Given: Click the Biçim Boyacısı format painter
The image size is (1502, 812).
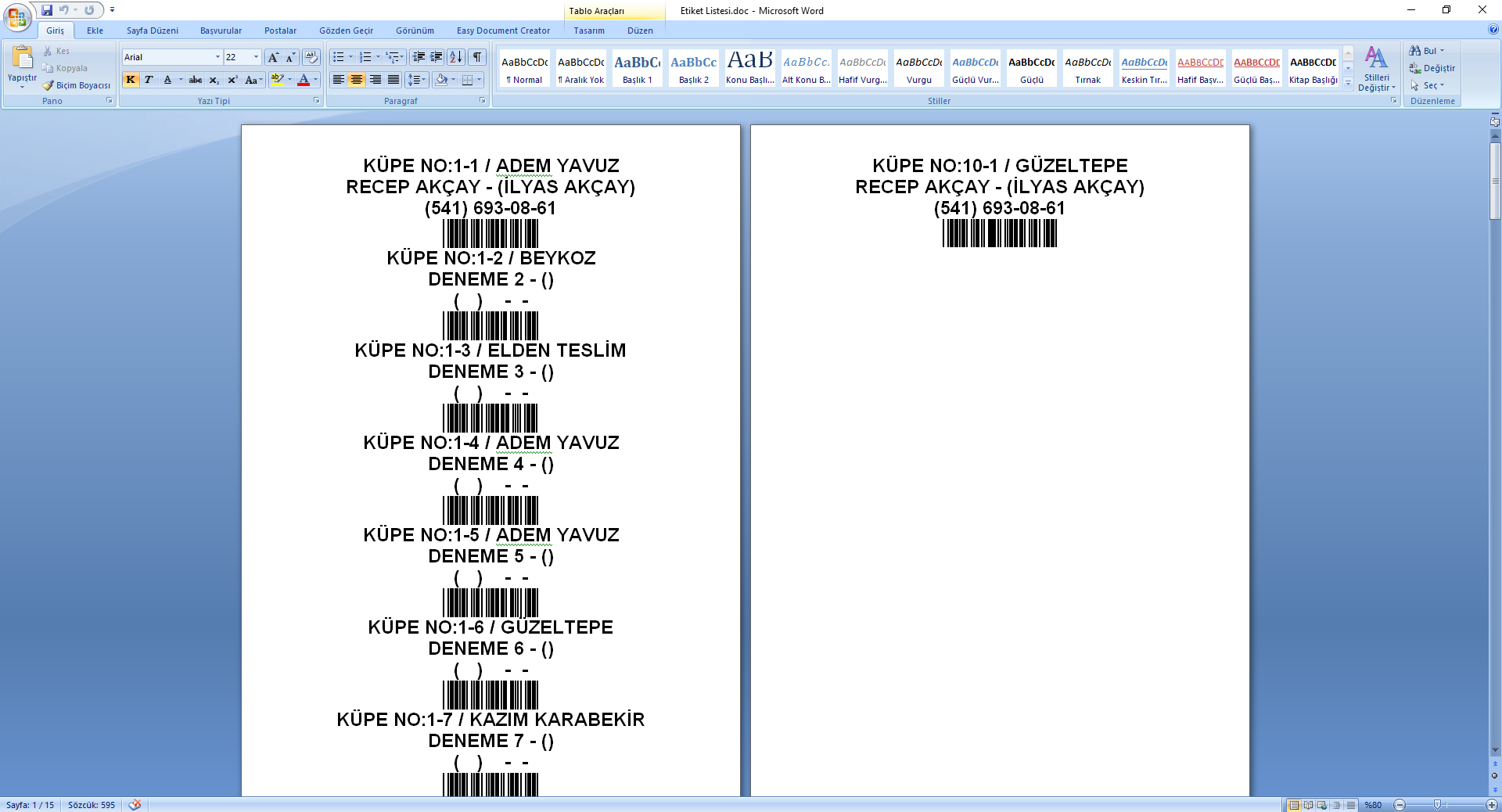Looking at the screenshot, I should (77, 85).
